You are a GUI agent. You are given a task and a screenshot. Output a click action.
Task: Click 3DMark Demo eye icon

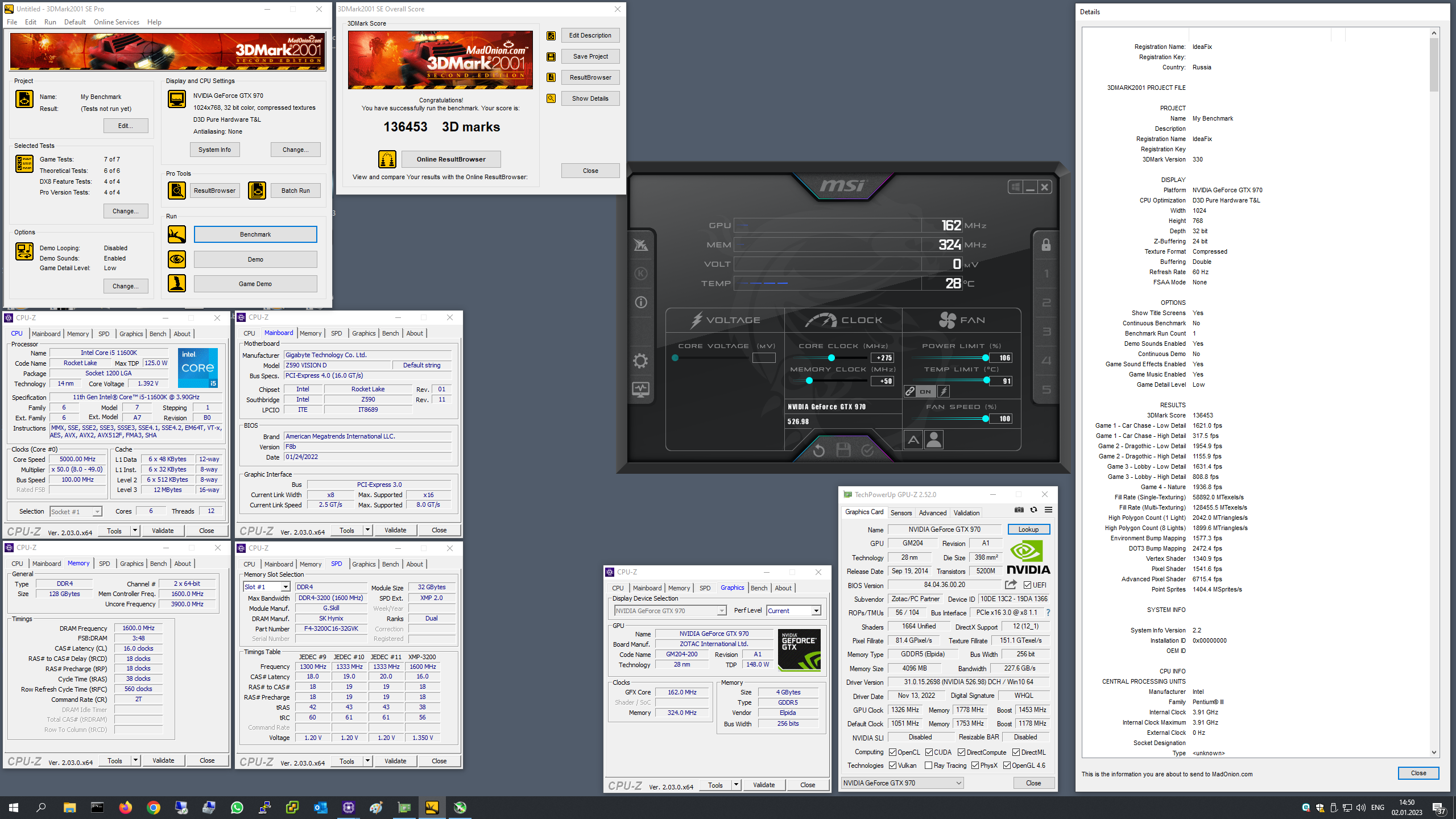[177, 259]
